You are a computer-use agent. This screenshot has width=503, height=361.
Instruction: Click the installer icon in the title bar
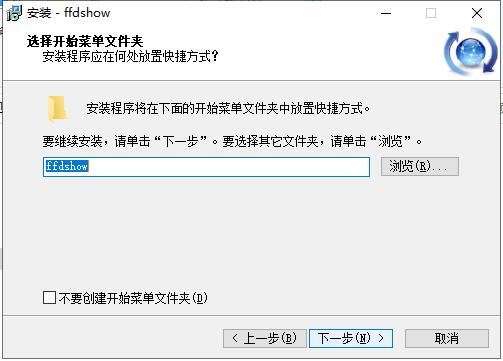pyautogui.click(x=14, y=13)
